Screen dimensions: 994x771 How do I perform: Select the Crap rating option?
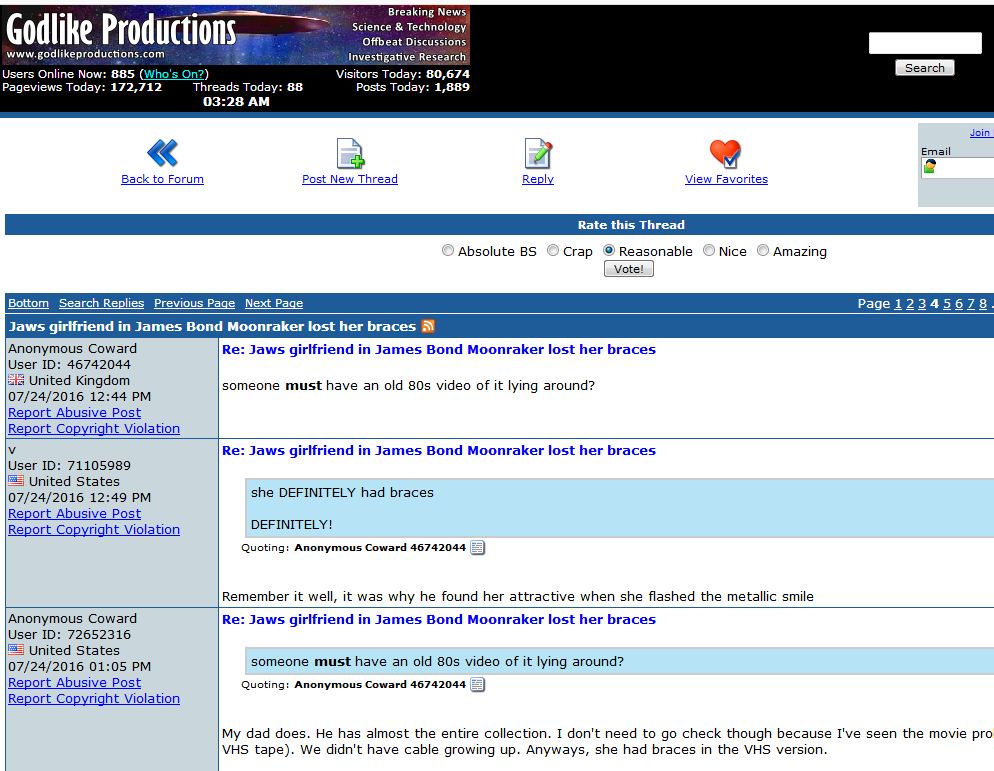tap(553, 250)
